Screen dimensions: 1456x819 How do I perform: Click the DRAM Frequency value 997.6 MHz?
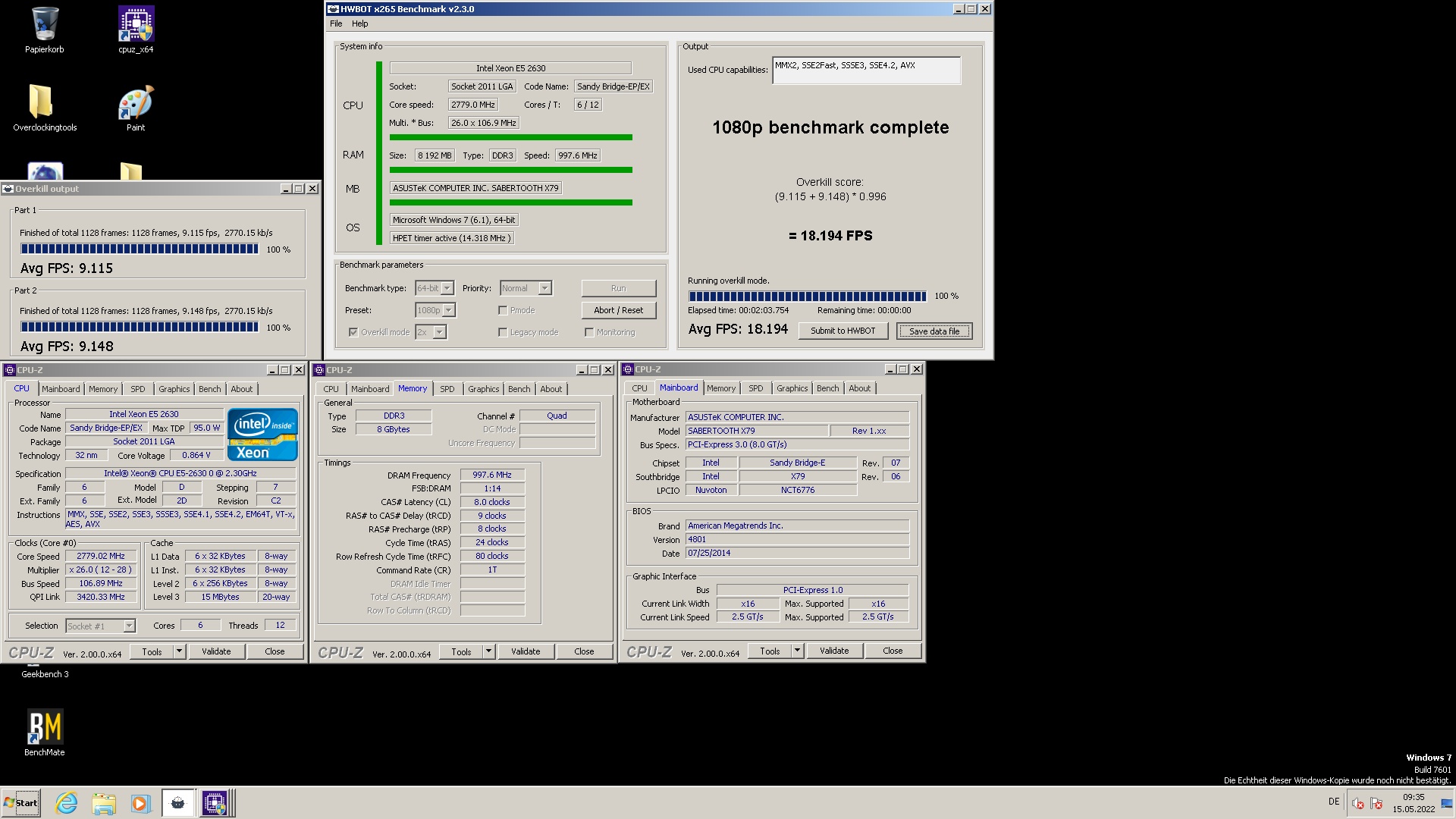[492, 475]
